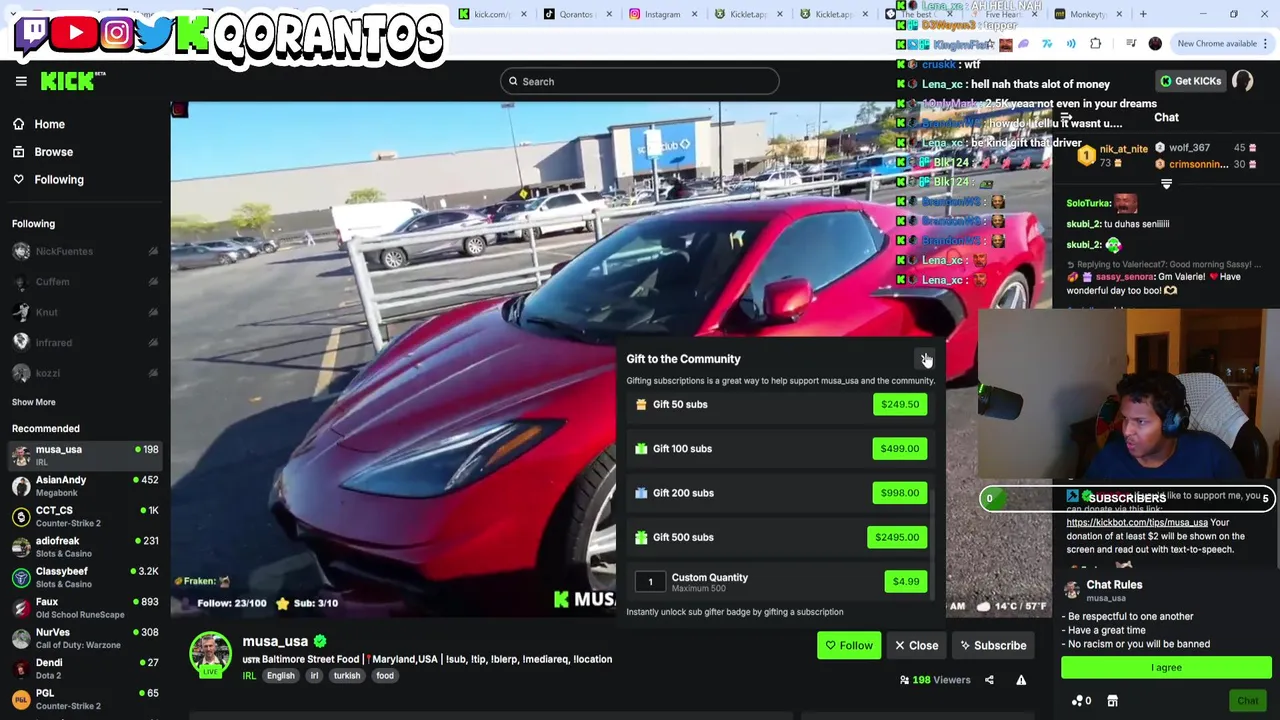
Task: Click the gift icon beside Gift 500 subs
Action: click(x=641, y=537)
